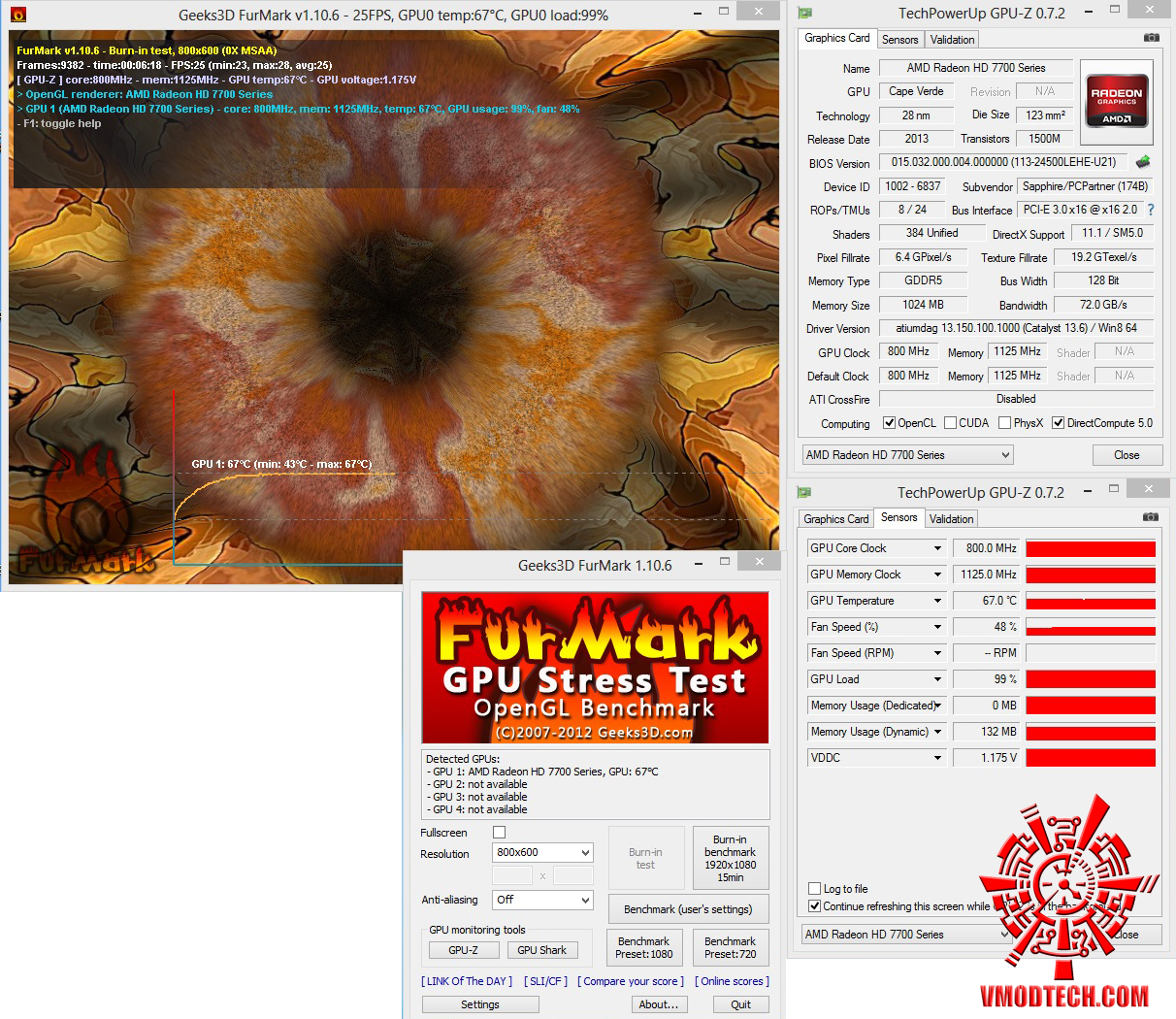
Task: Open Online scores link
Action: pos(732,981)
